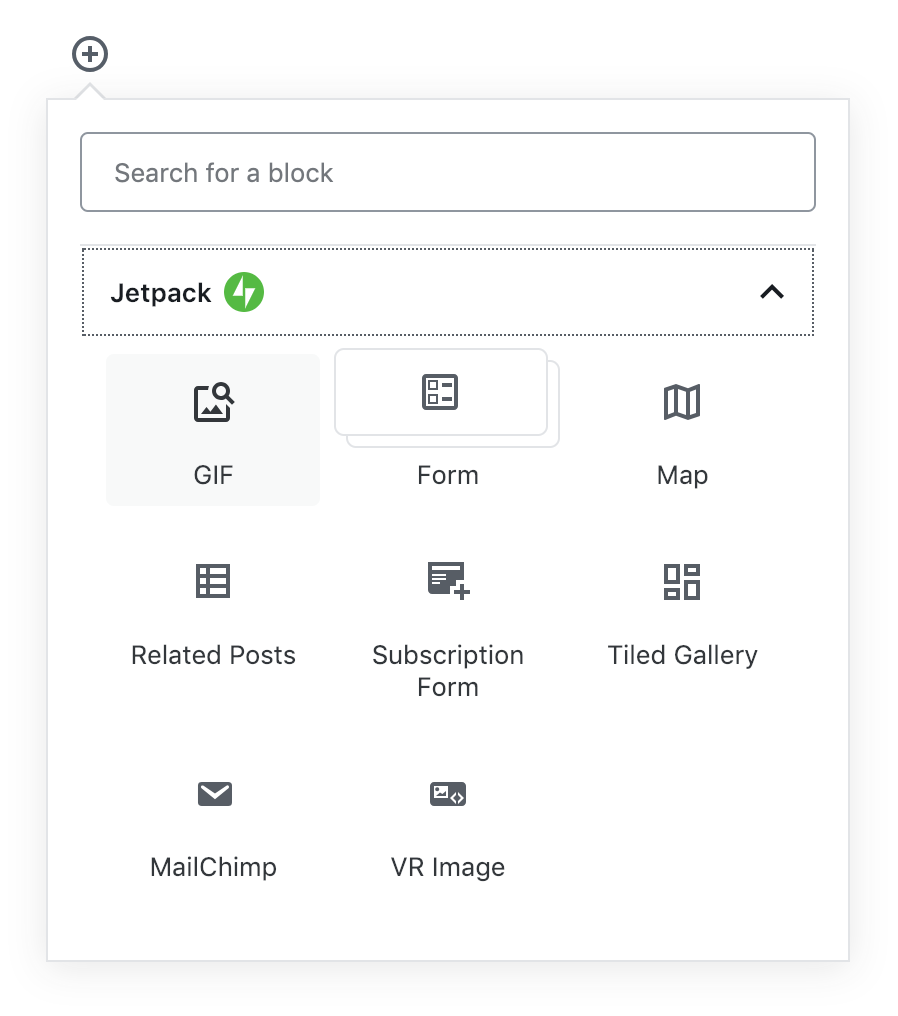Click the Jetpack category header
The width and height of the screenshot is (898, 1016).
448,292
